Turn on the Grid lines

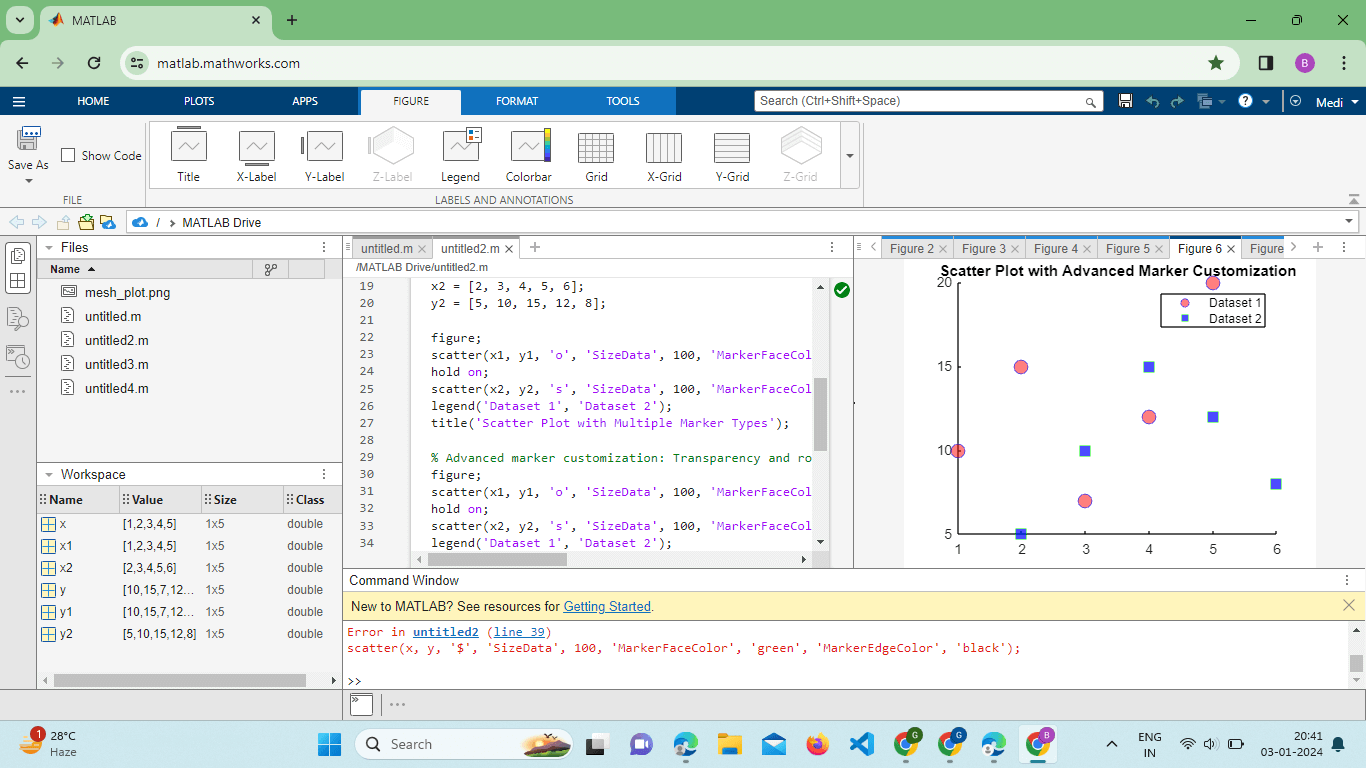tap(596, 155)
